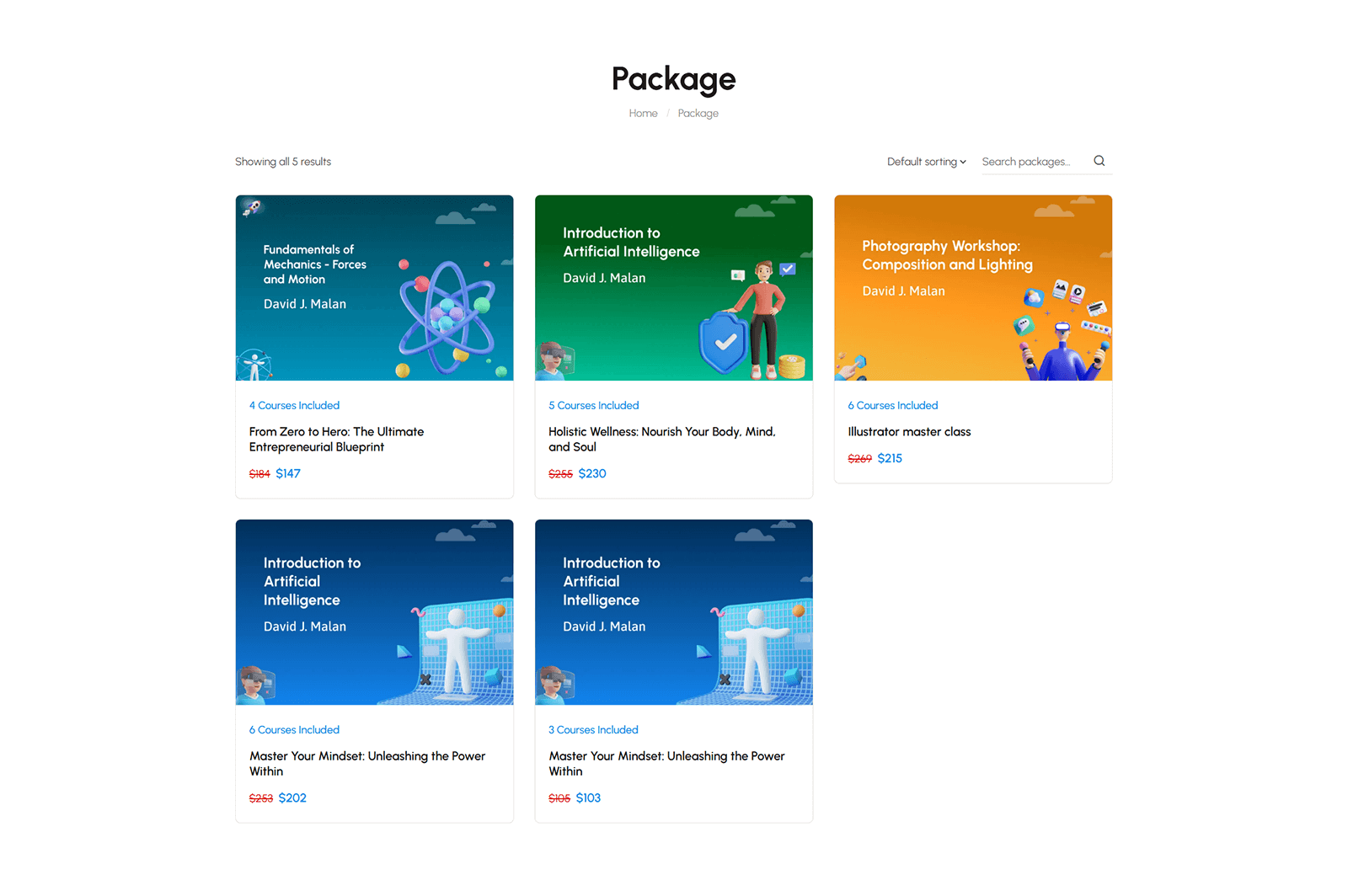Click the search magnifier icon
This screenshot has height=896, width=1348.
coord(1099,161)
